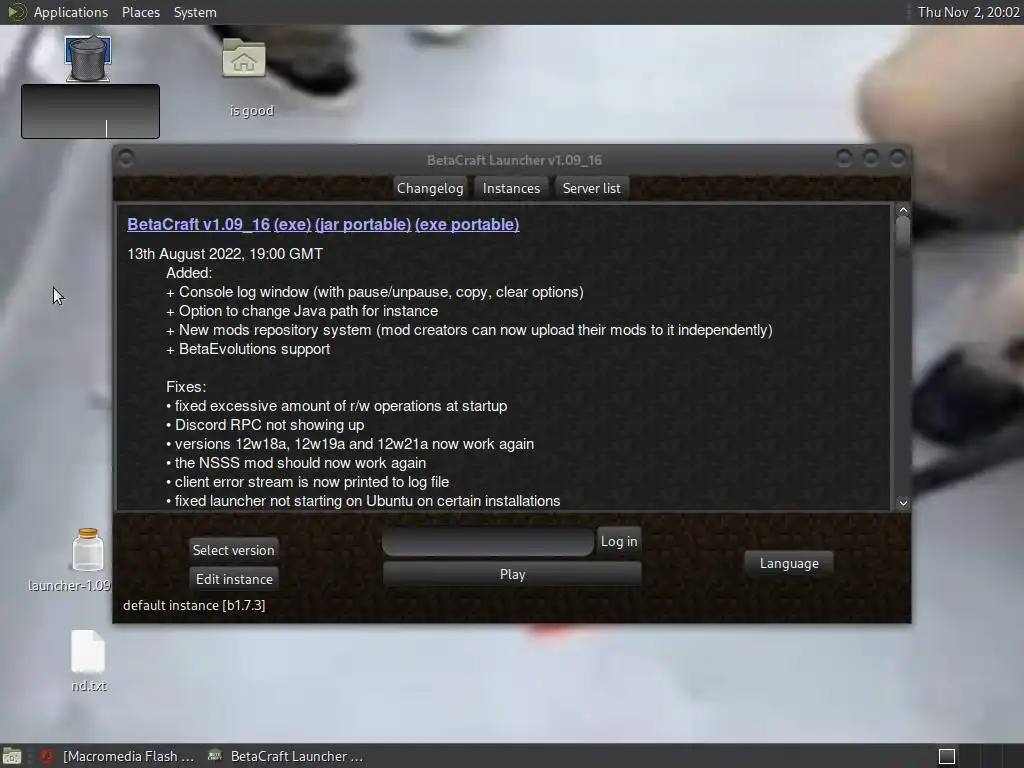Open the nd.txt file icon
Viewport: 1024px width, 768px height.
pos(88,651)
